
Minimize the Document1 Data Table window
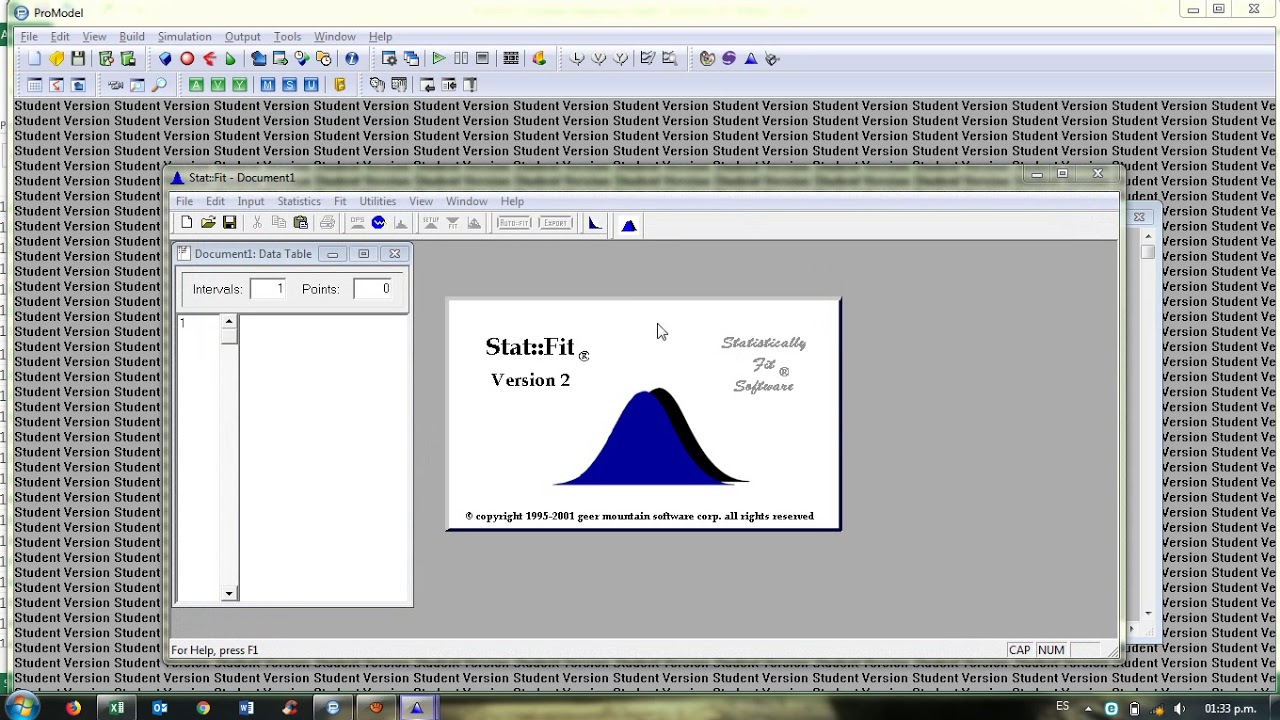point(332,254)
